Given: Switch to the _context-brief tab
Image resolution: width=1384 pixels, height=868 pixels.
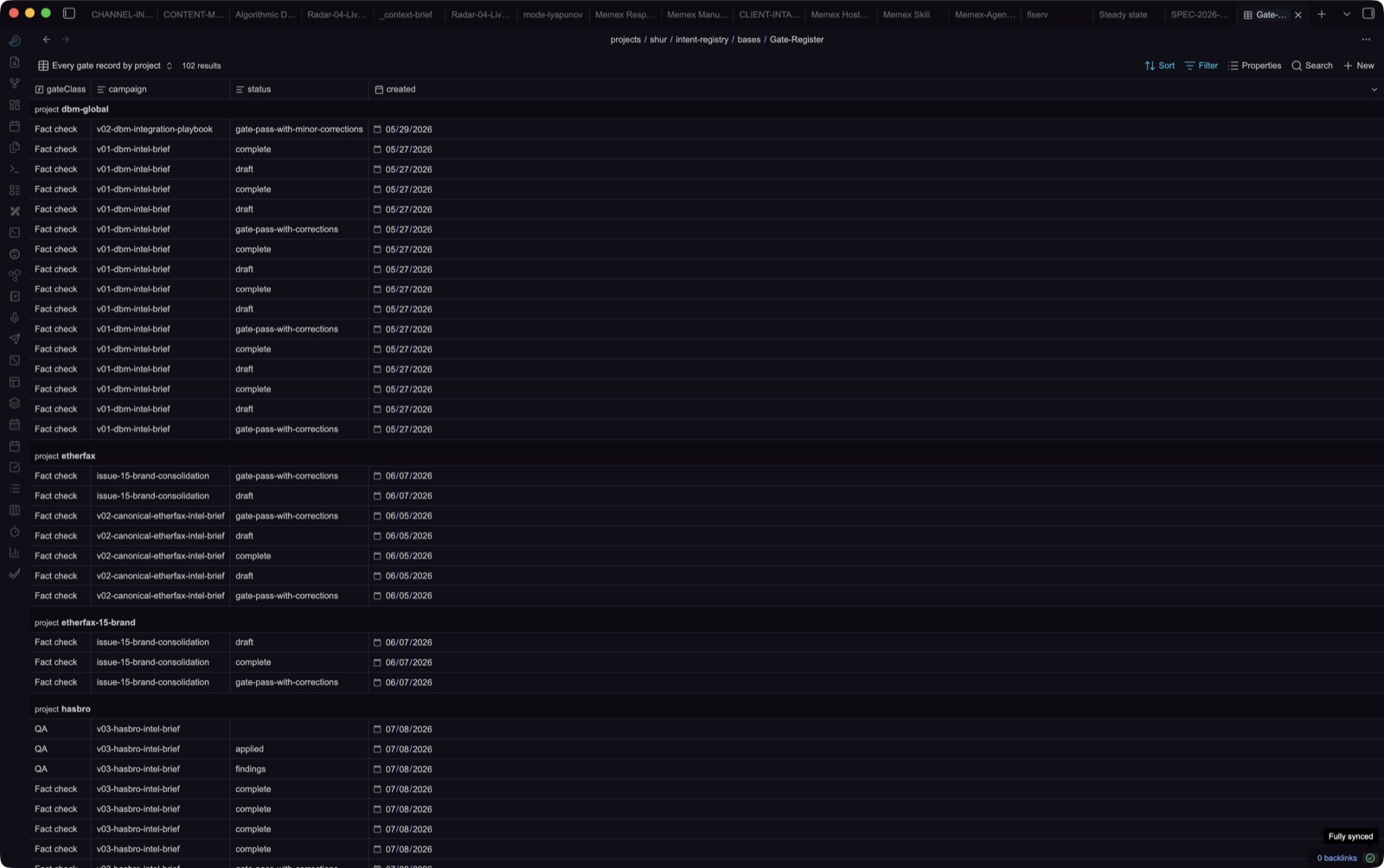Looking at the screenshot, I should (x=406, y=15).
